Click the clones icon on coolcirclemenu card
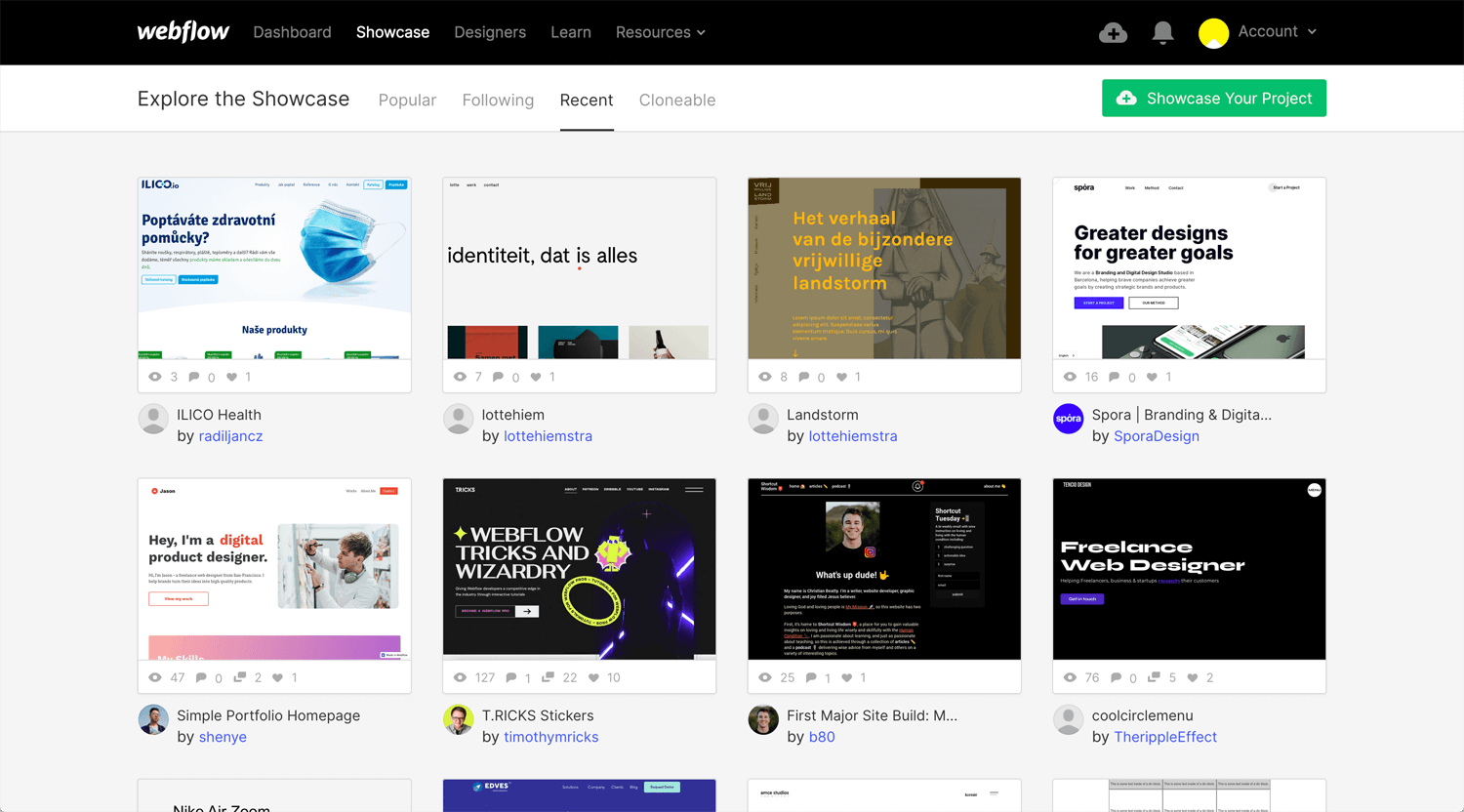This screenshot has height=812, width=1464. 1155,677
